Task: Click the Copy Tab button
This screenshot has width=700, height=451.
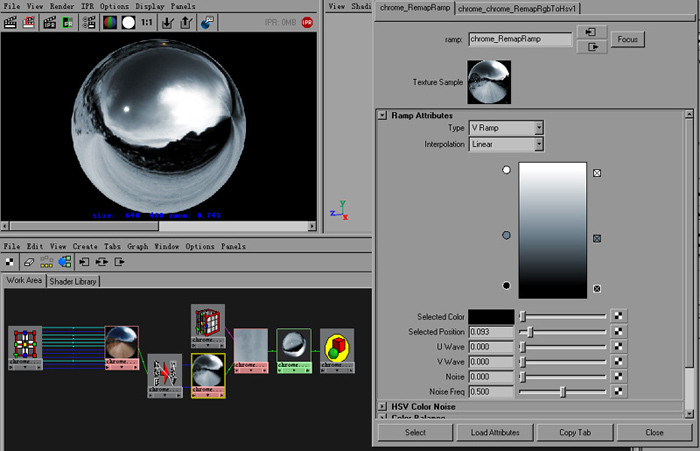Action: coord(575,432)
